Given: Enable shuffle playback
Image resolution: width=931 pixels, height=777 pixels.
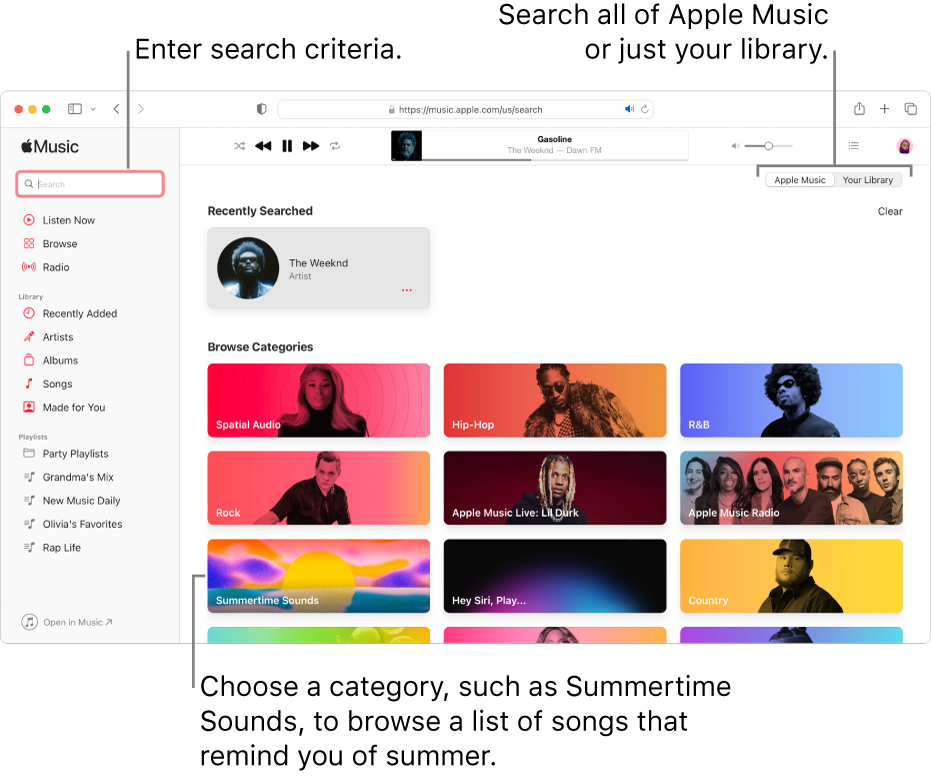Looking at the screenshot, I should (x=239, y=146).
